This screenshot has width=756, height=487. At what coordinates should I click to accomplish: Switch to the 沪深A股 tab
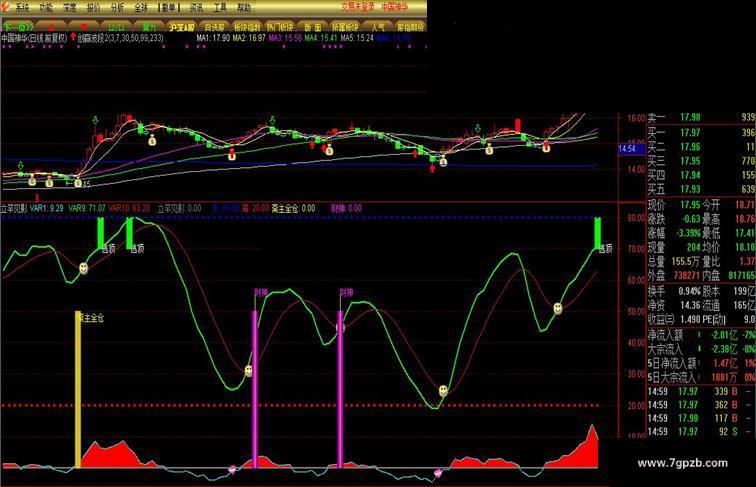(x=181, y=27)
